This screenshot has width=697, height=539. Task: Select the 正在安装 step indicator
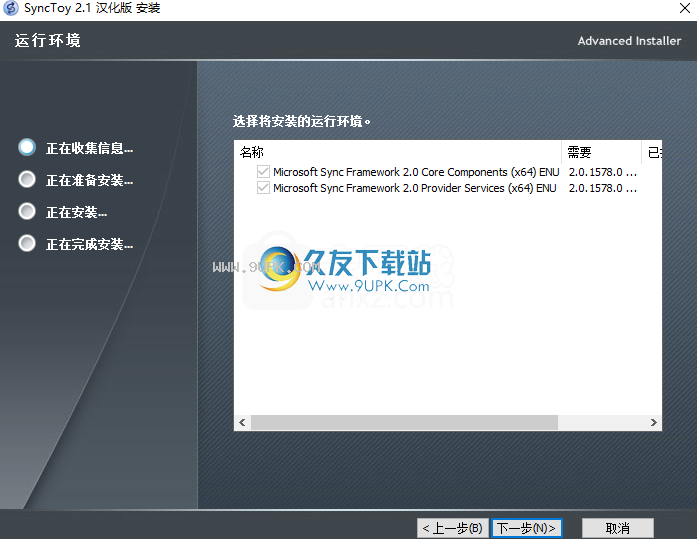pyautogui.click(x=27, y=211)
